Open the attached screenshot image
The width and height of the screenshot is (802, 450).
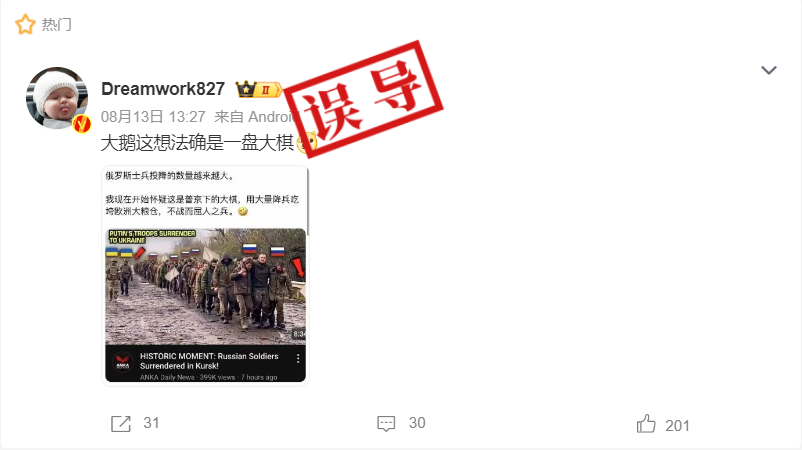point(205,276)
